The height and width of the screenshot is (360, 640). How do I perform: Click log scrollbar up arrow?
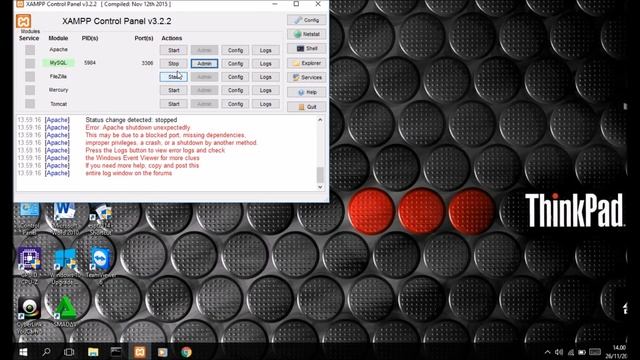point(320,120)
